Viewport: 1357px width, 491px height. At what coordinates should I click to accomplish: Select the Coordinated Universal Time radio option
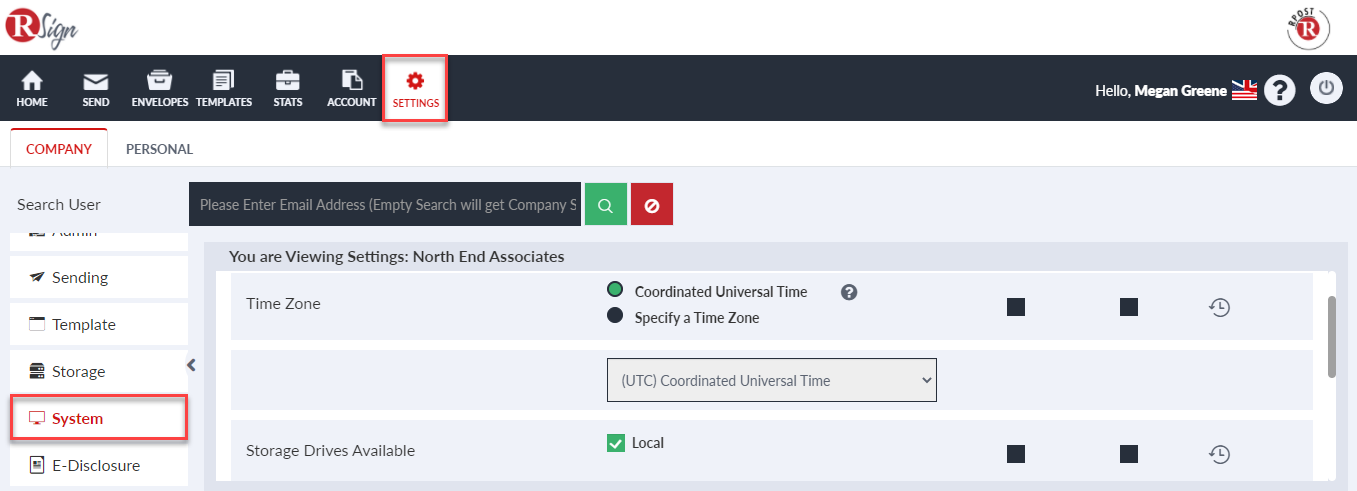(x=616, y=290)
